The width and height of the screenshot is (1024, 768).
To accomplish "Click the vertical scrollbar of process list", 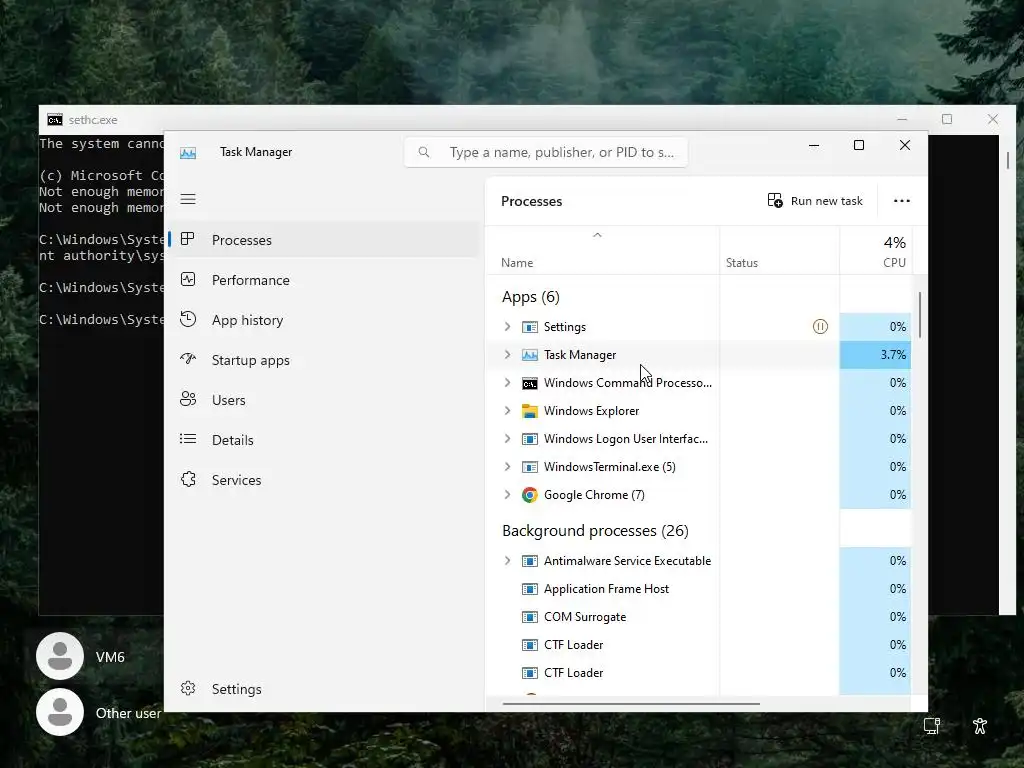I will point(920,315).
